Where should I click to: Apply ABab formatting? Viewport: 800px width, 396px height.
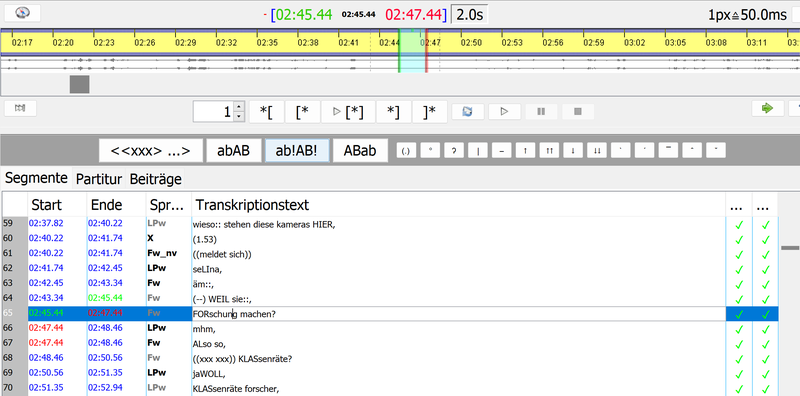[360, 151]
